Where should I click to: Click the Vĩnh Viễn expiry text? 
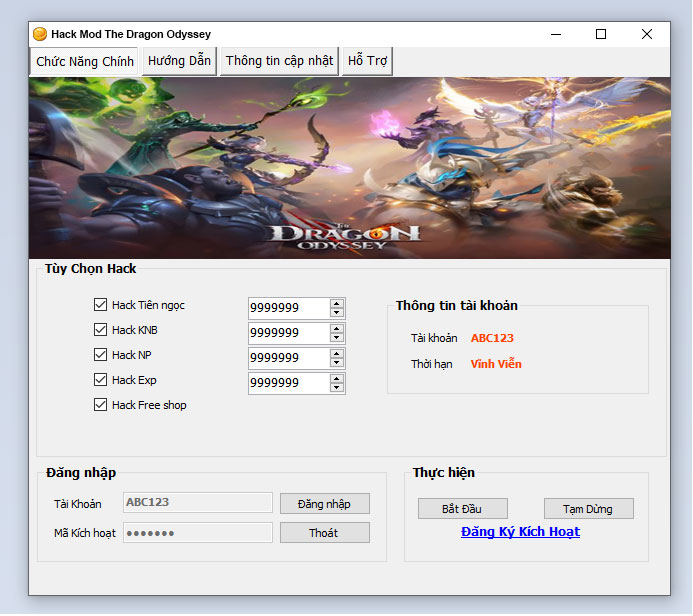pyautogui.click(x=496, y=364)
